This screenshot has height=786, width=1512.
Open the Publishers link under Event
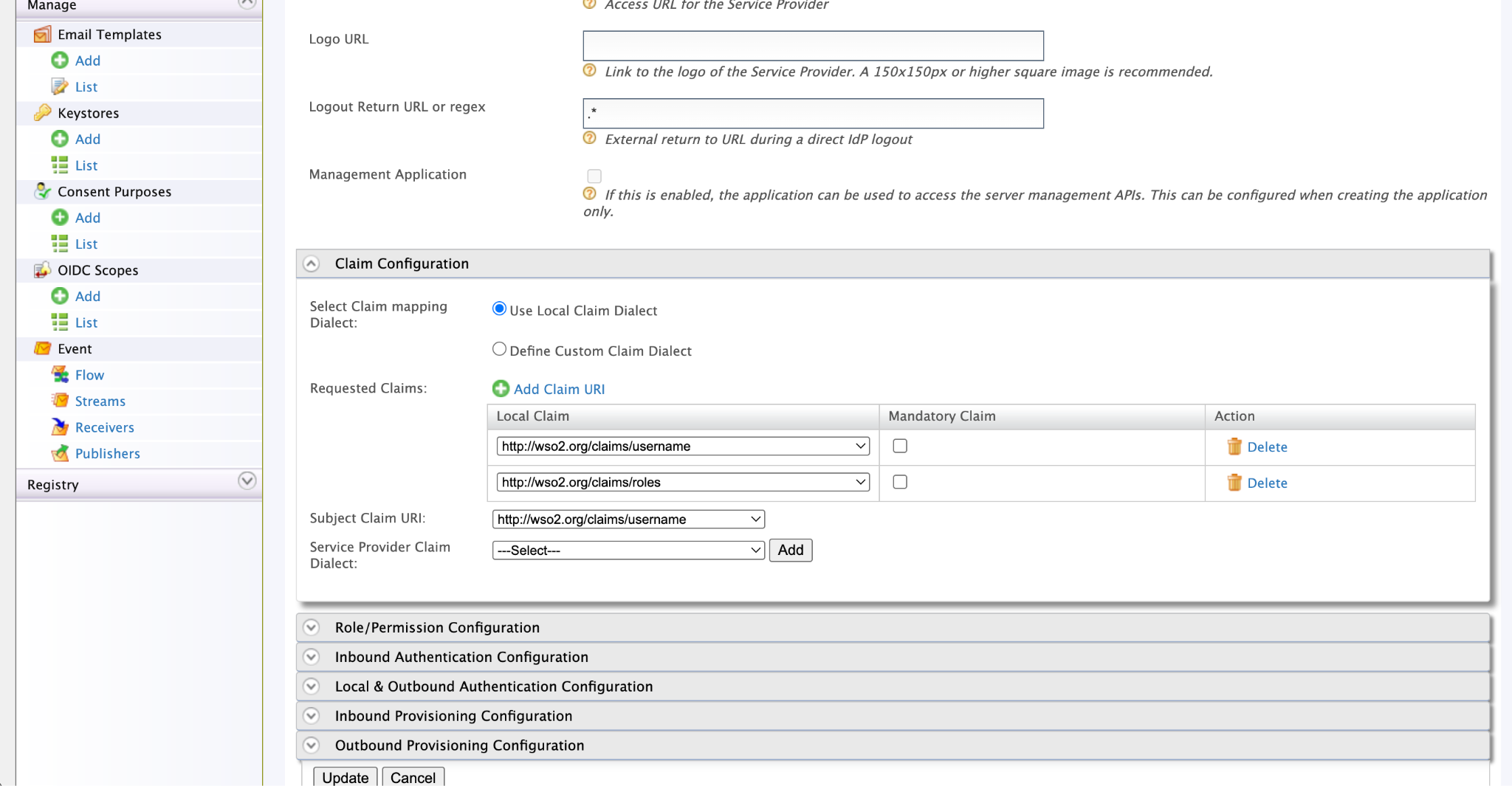108,453
